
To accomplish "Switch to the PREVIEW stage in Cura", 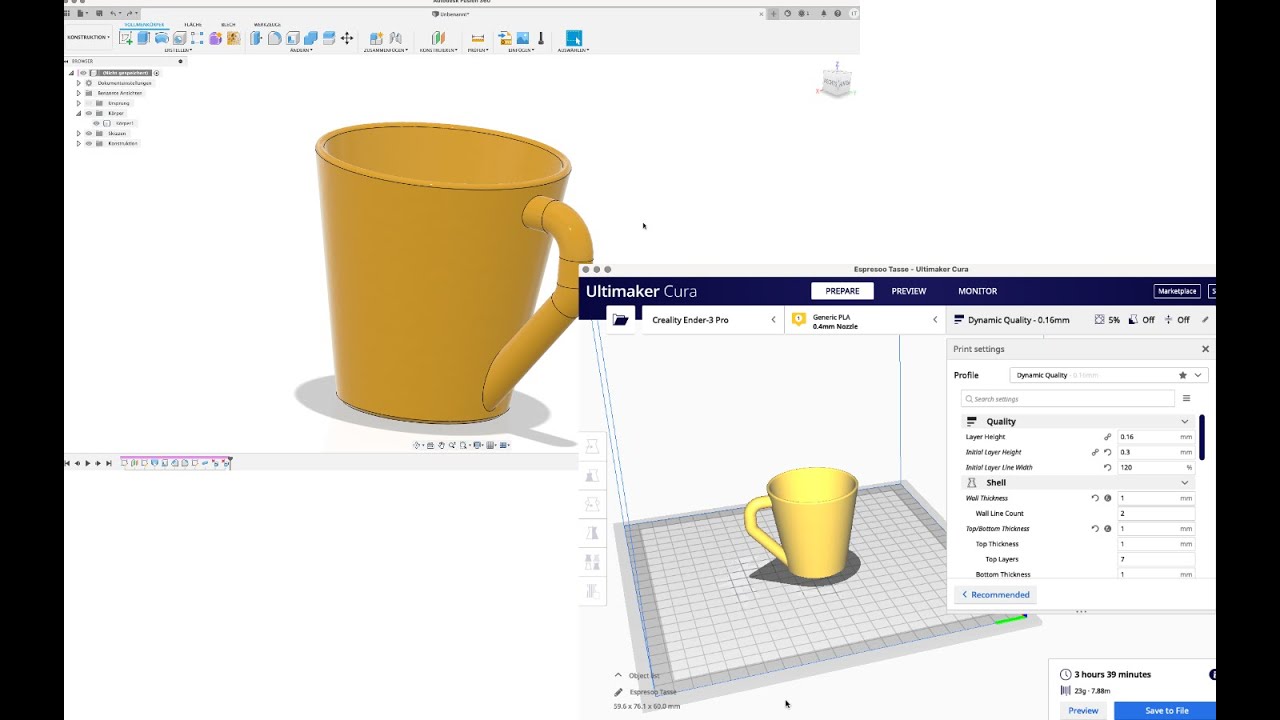I will pyautogui.click(x=909, y=291).
